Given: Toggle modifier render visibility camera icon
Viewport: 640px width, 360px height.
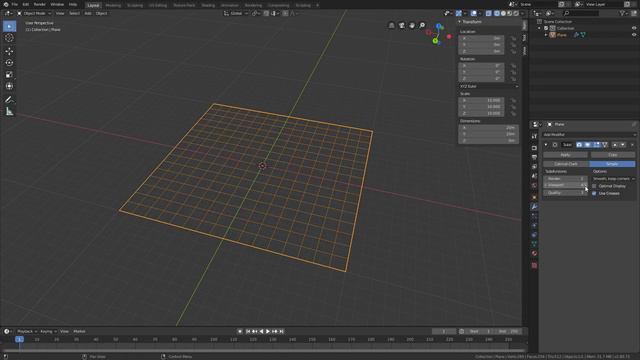Looking at the screenshot, I should tap(579, 145).
